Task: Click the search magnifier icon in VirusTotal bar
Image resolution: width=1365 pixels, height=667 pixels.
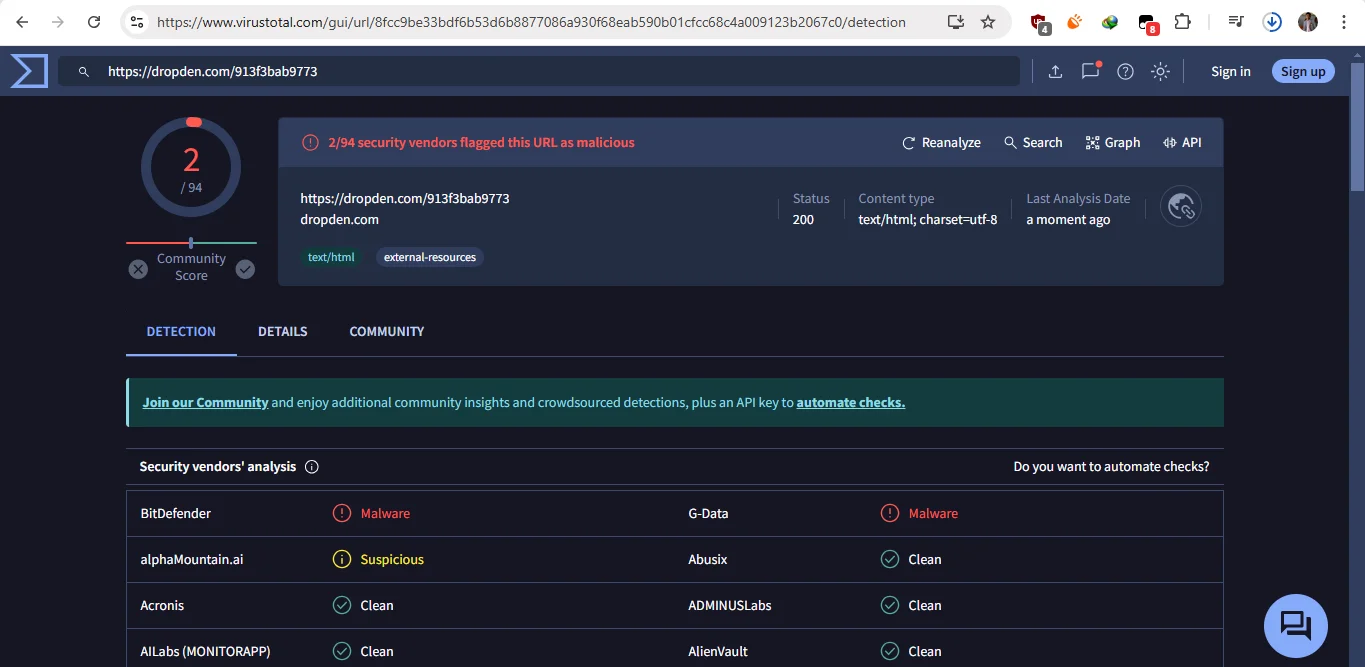Action: (x=85, y=72)
